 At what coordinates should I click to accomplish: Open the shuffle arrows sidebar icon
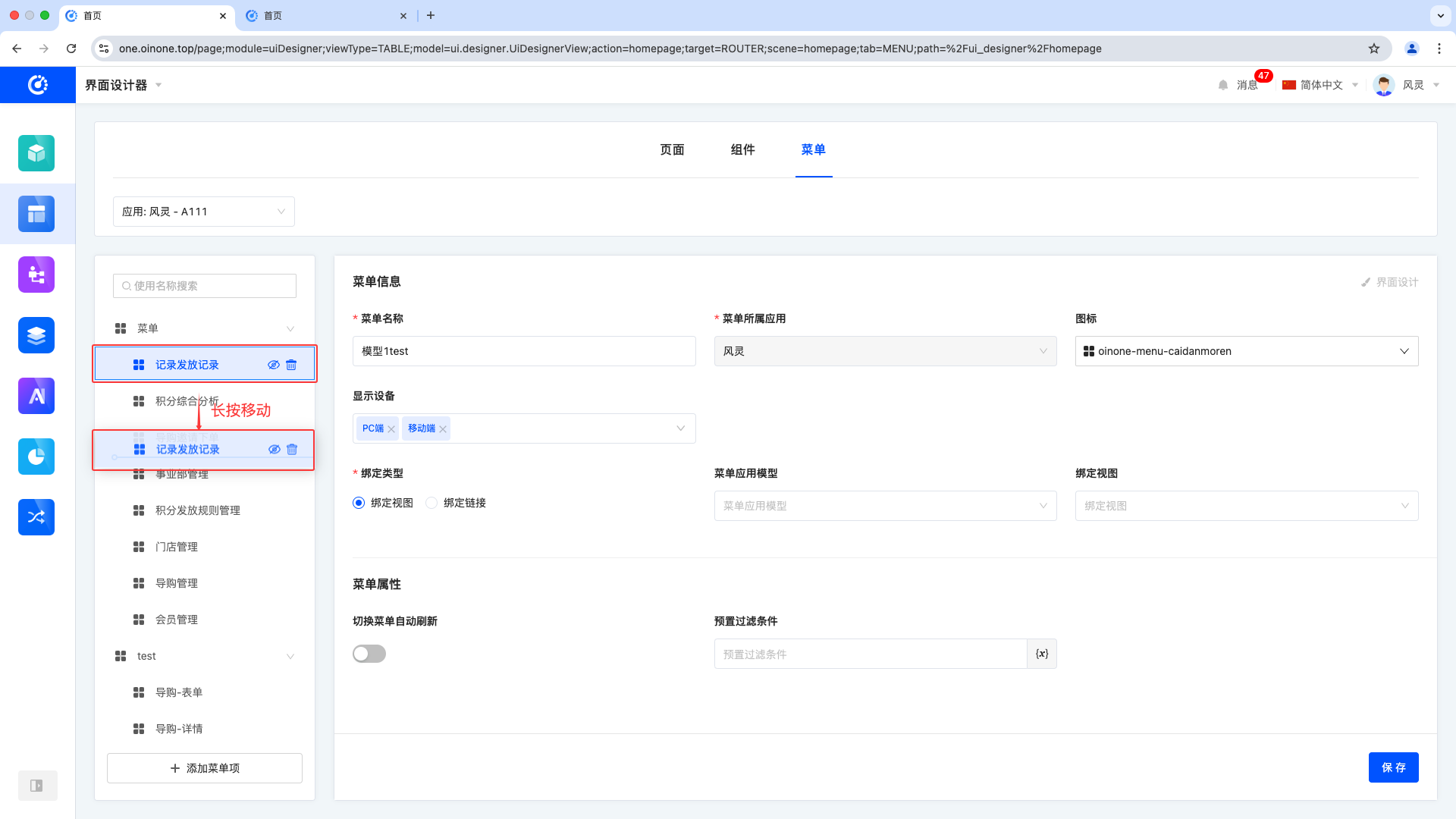36,517
